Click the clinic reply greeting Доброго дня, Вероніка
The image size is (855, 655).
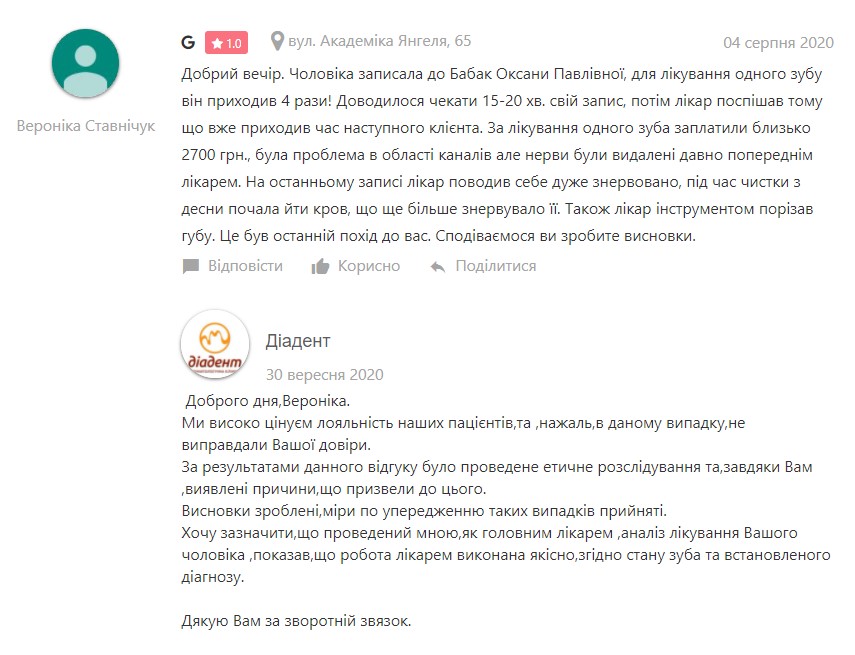268,401
